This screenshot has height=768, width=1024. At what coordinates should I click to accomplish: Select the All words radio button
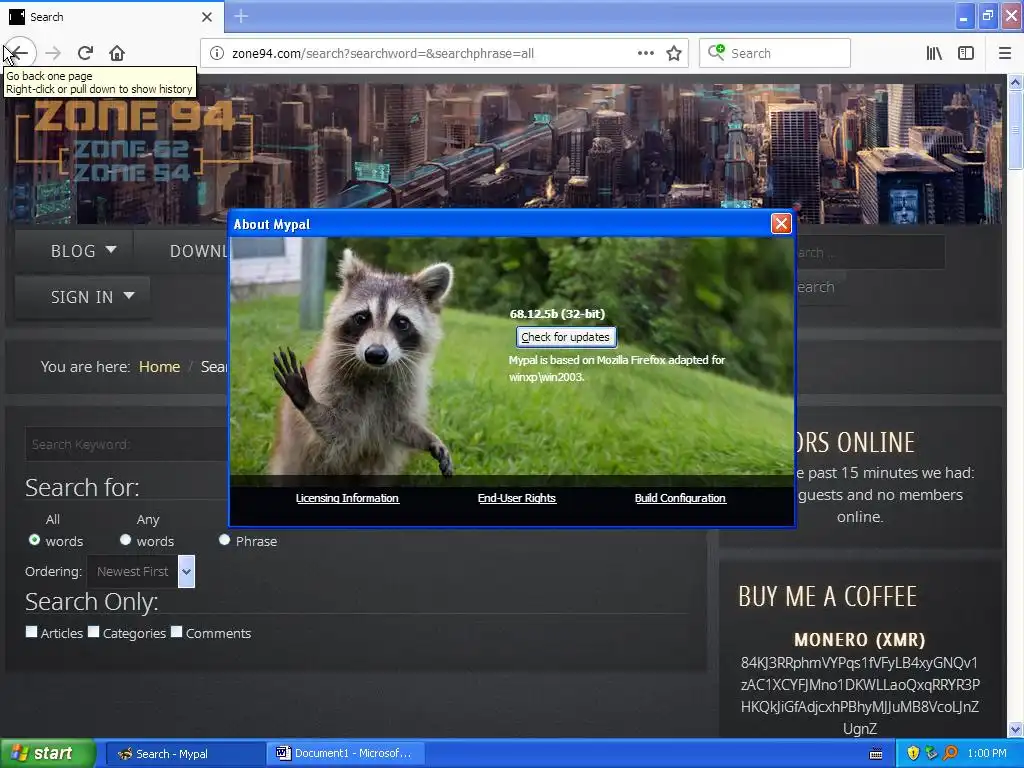click(x=35, y=540)
